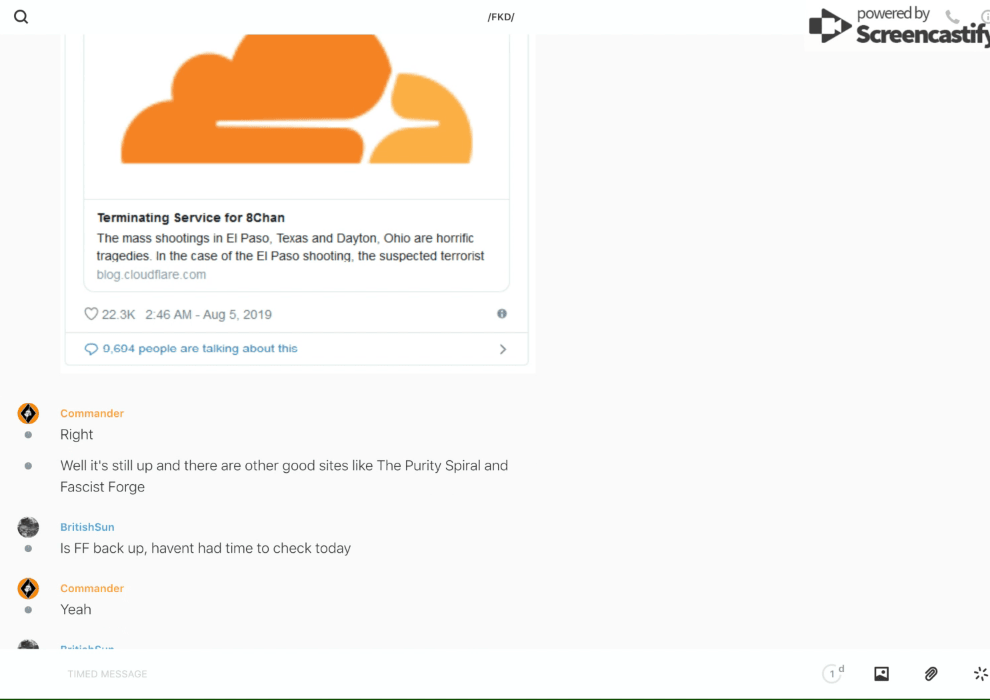Expand tweet replies with the right chevron
This screenshot has width=990, height=700.
(x=503, y=349)
